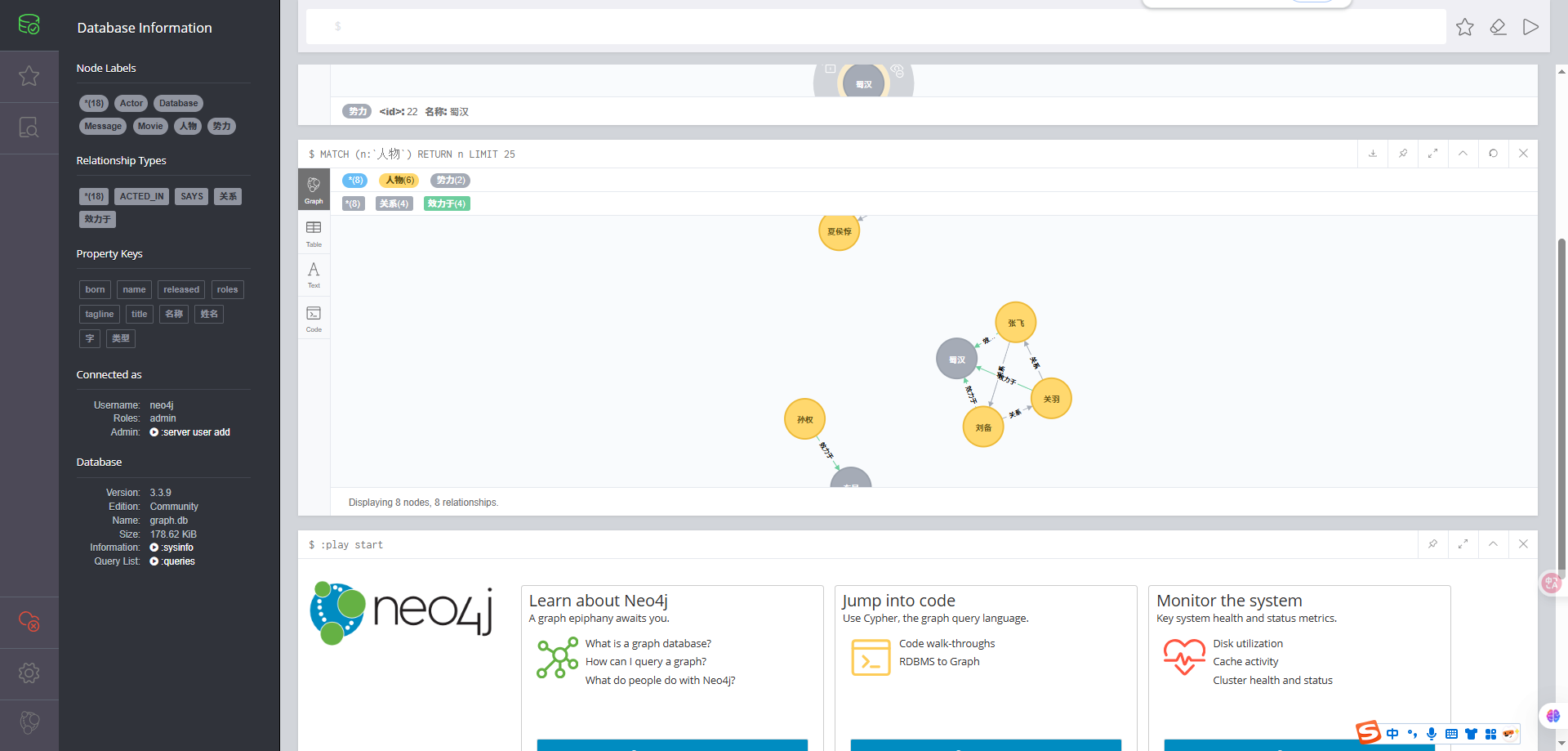Select the 势力(2) label filter in result

coord(450,180)
